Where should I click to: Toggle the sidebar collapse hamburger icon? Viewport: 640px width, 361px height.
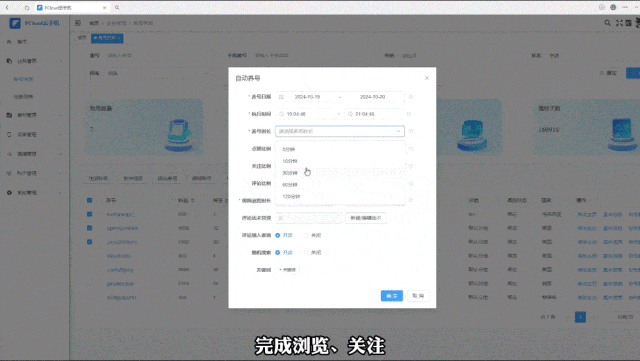(x=78, y=23)
